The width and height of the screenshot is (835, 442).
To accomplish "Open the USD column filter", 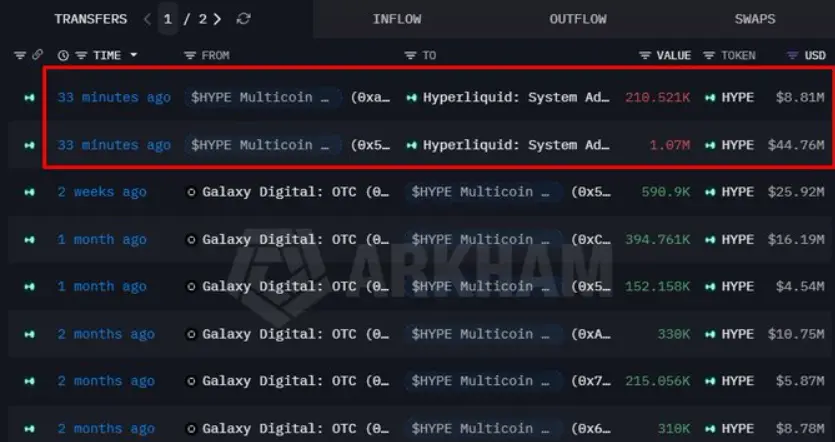I will tap(792, 55).
